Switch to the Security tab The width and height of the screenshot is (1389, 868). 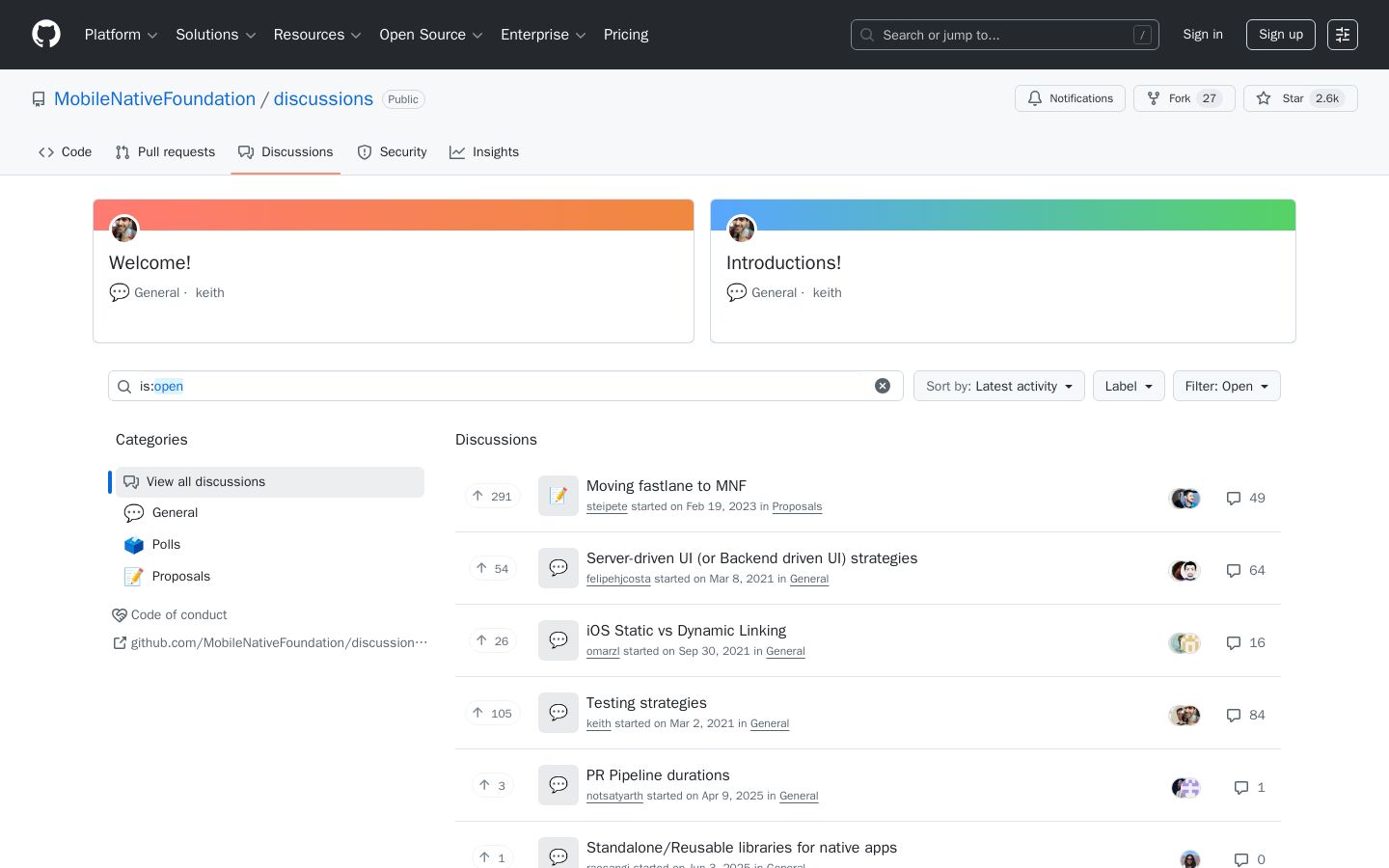click(392, 152)
